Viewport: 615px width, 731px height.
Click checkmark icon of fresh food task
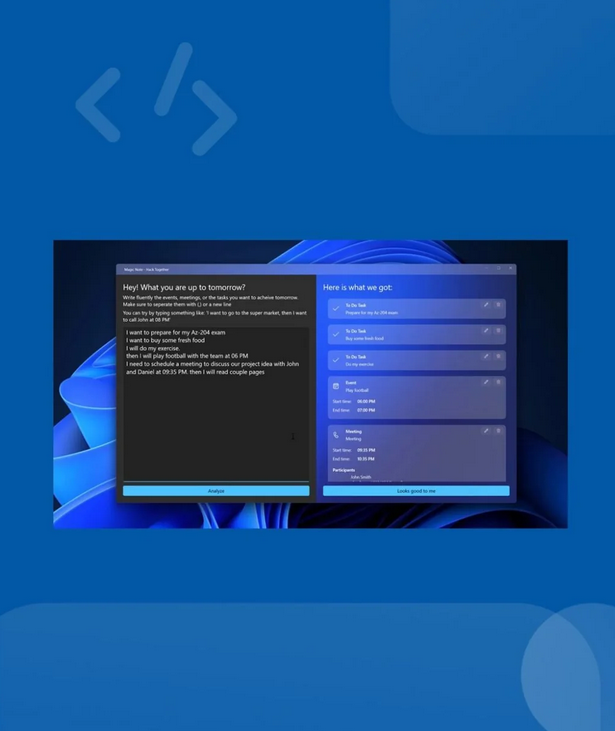point(336,334)
